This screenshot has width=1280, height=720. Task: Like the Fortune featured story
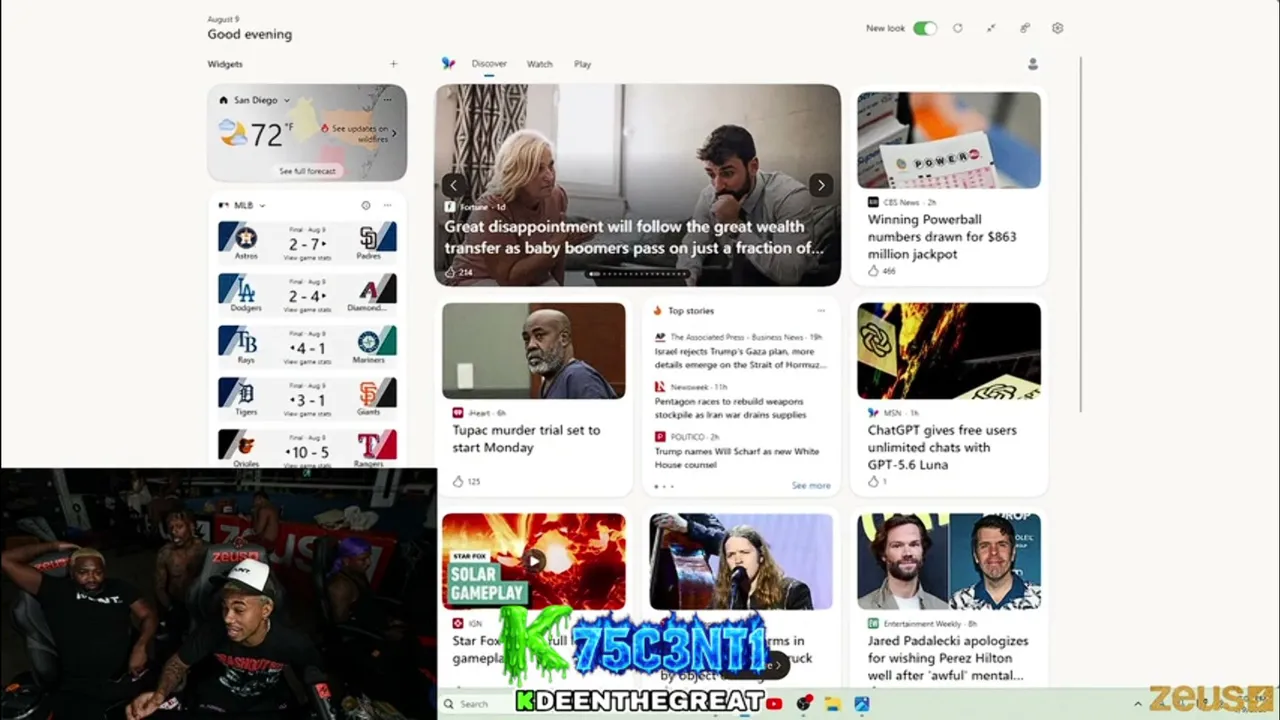[x=450, y=272]
